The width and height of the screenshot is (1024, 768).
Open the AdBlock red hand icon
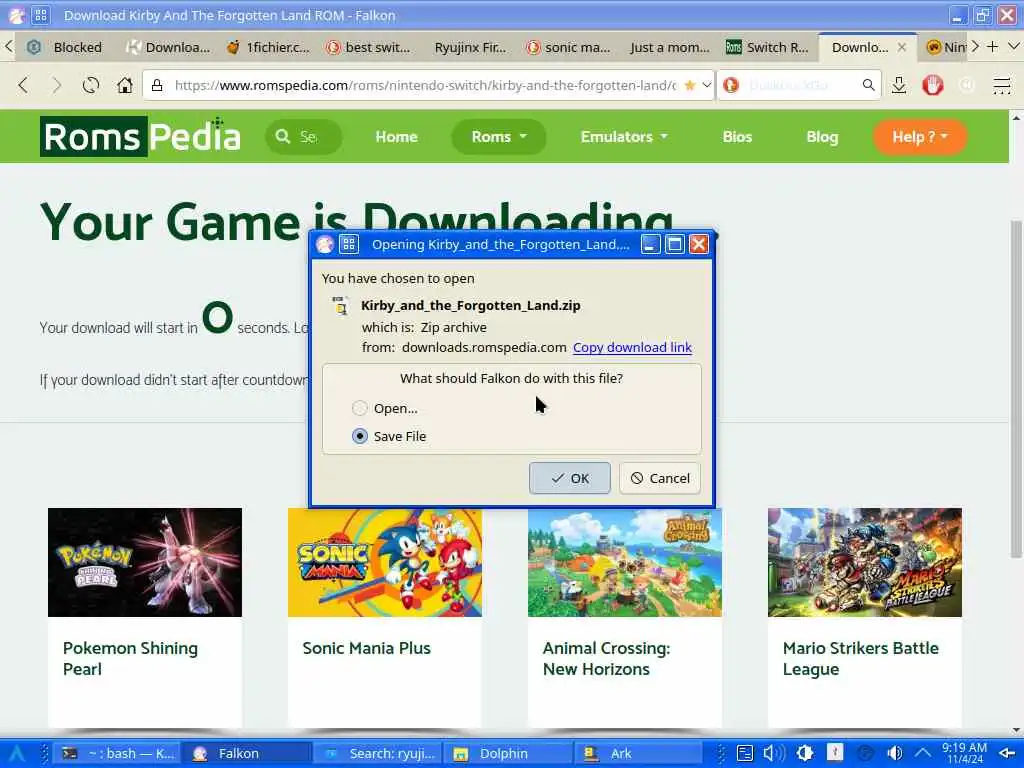pos(933,85)
